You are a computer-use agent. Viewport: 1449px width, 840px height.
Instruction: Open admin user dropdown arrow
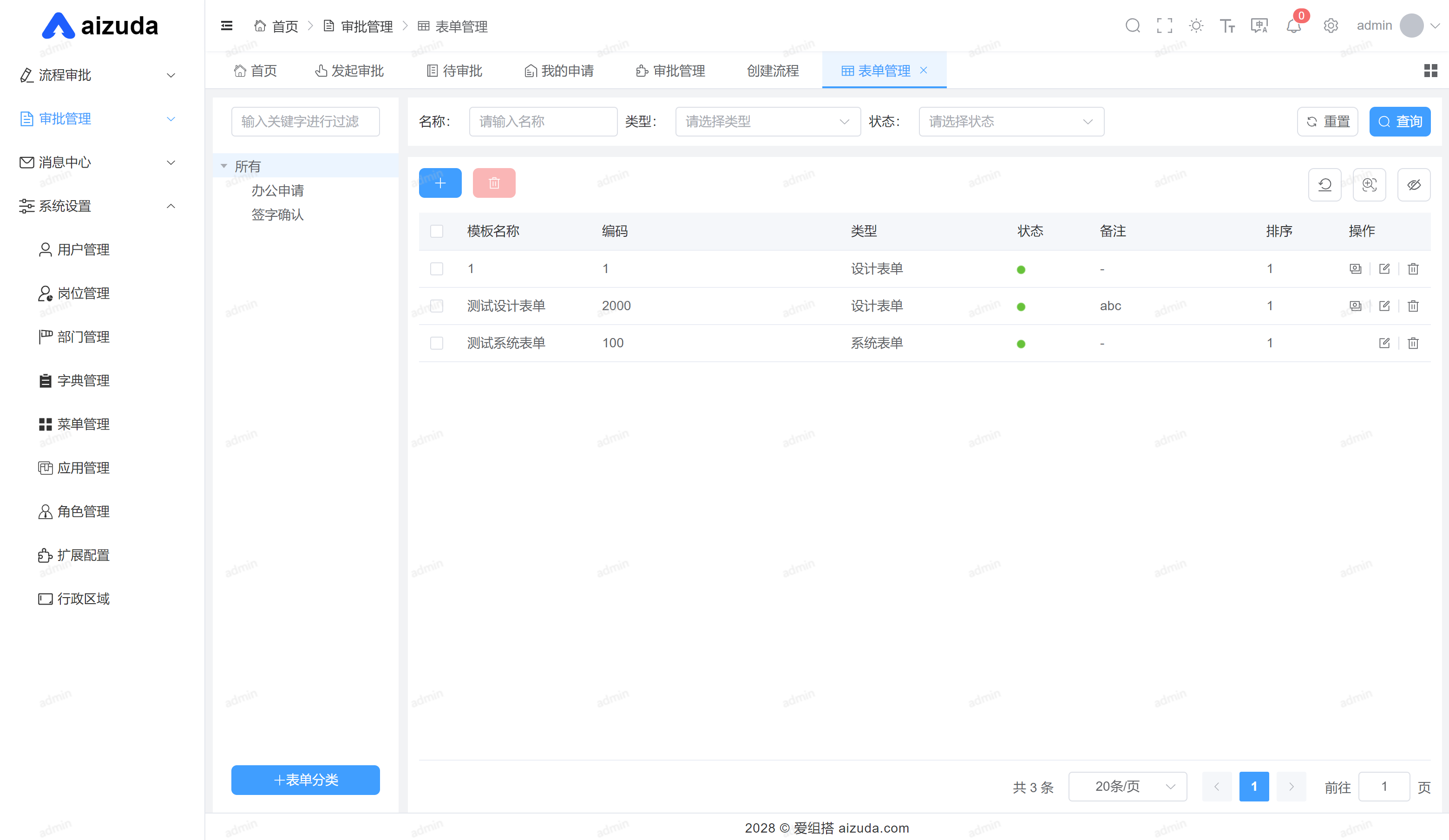click(x=1435, y=26)
